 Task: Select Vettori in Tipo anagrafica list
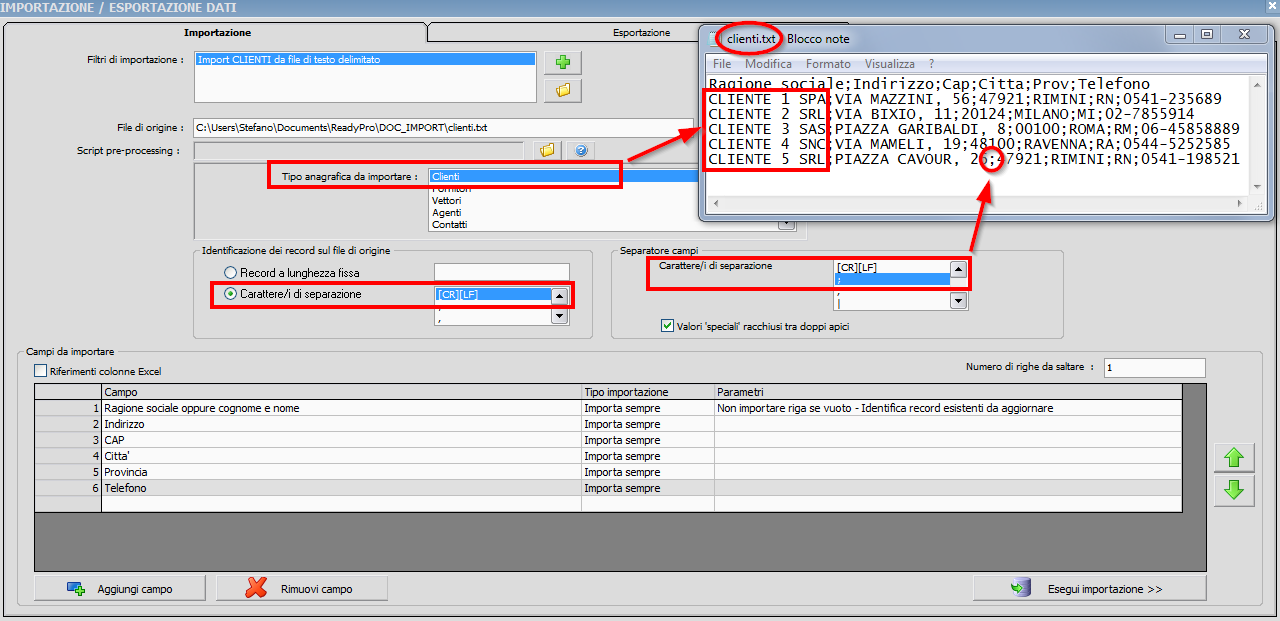pyautogui.click(x=563, y=200)
